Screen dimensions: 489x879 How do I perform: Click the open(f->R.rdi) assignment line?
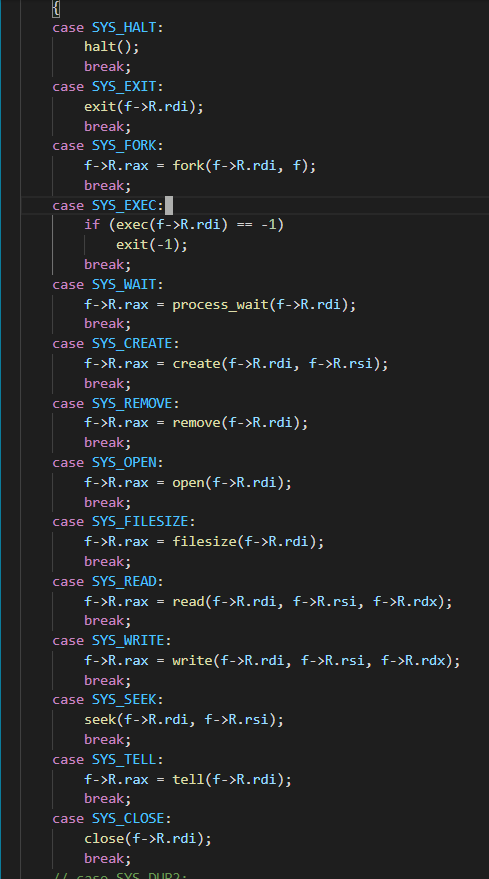[188, 483]
